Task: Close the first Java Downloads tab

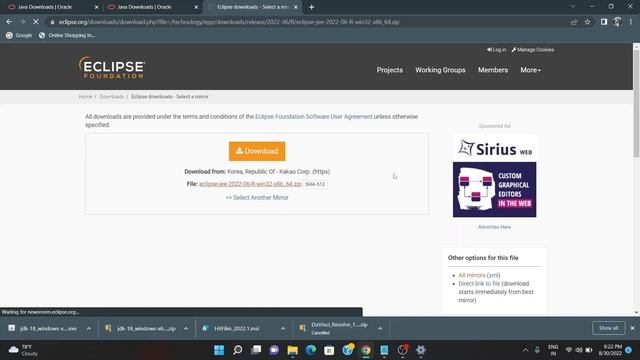Action: click(x=96, y=7)
